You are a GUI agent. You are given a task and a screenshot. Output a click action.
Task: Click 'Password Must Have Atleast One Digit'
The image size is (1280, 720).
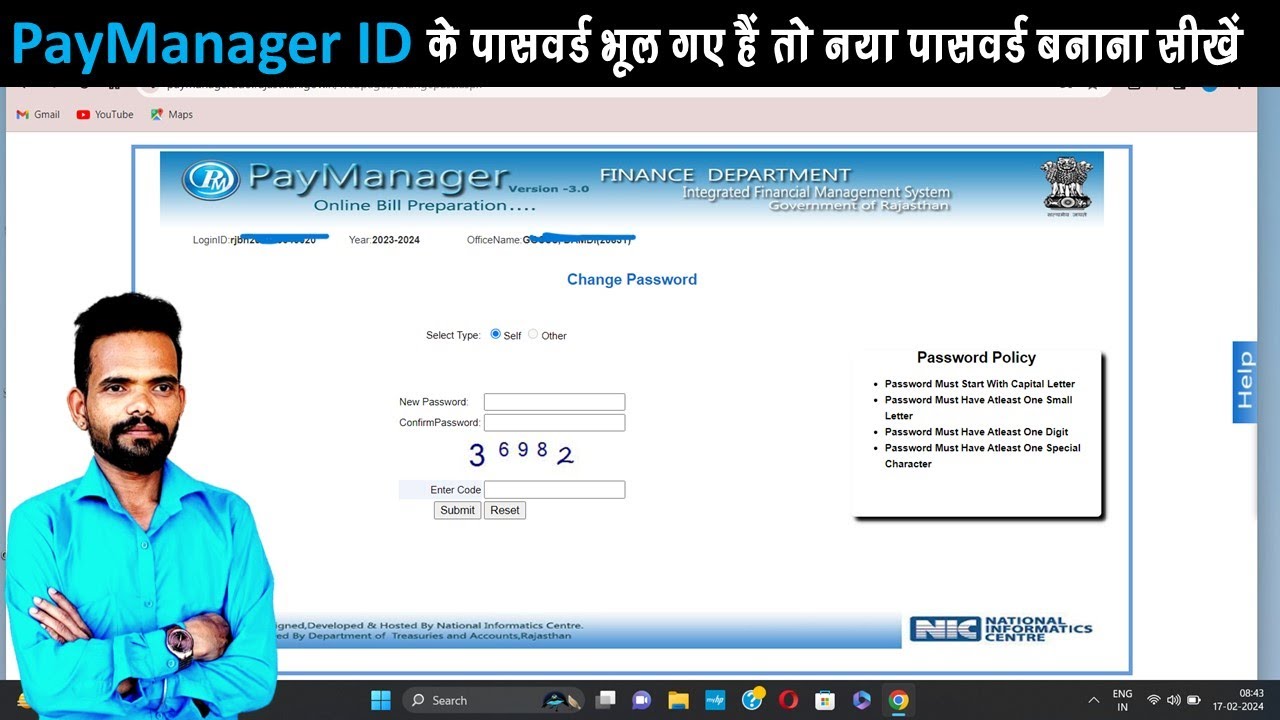pyautogui.click(x=976, y=432)
